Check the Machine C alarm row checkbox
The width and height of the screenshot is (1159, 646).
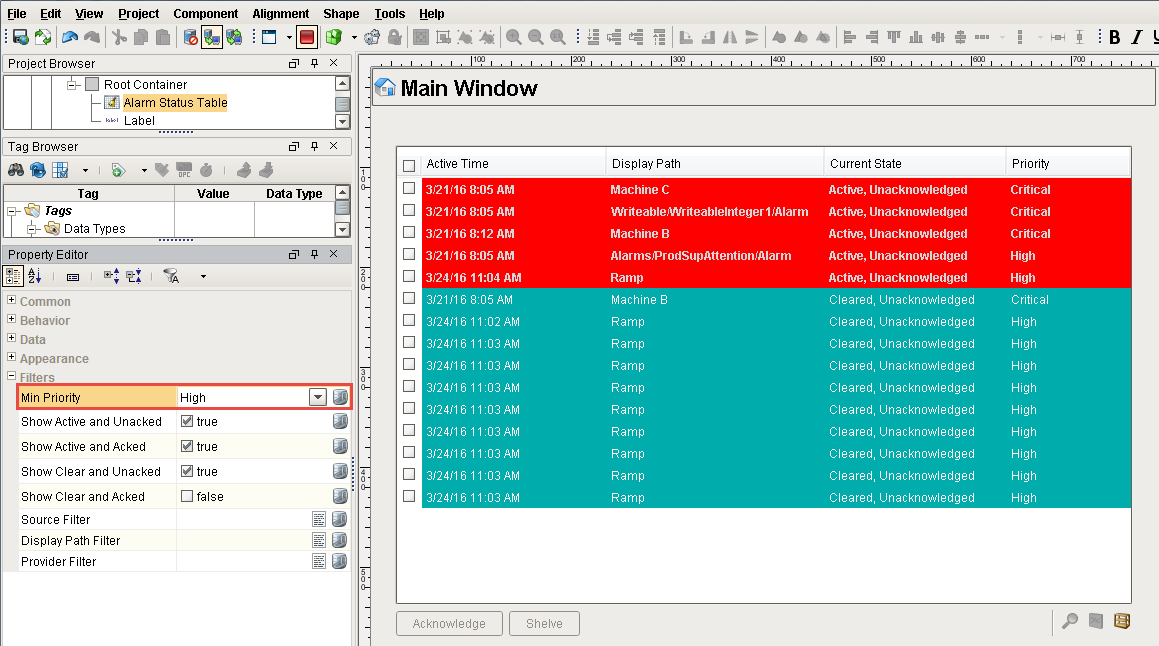point(409,189)
